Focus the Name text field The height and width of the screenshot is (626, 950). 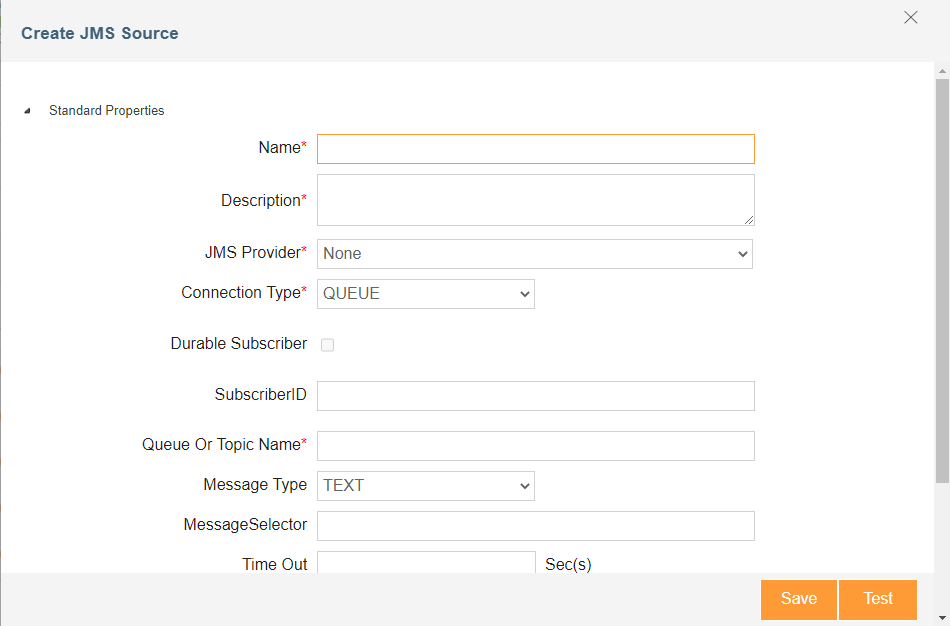[x=535, y=149]
